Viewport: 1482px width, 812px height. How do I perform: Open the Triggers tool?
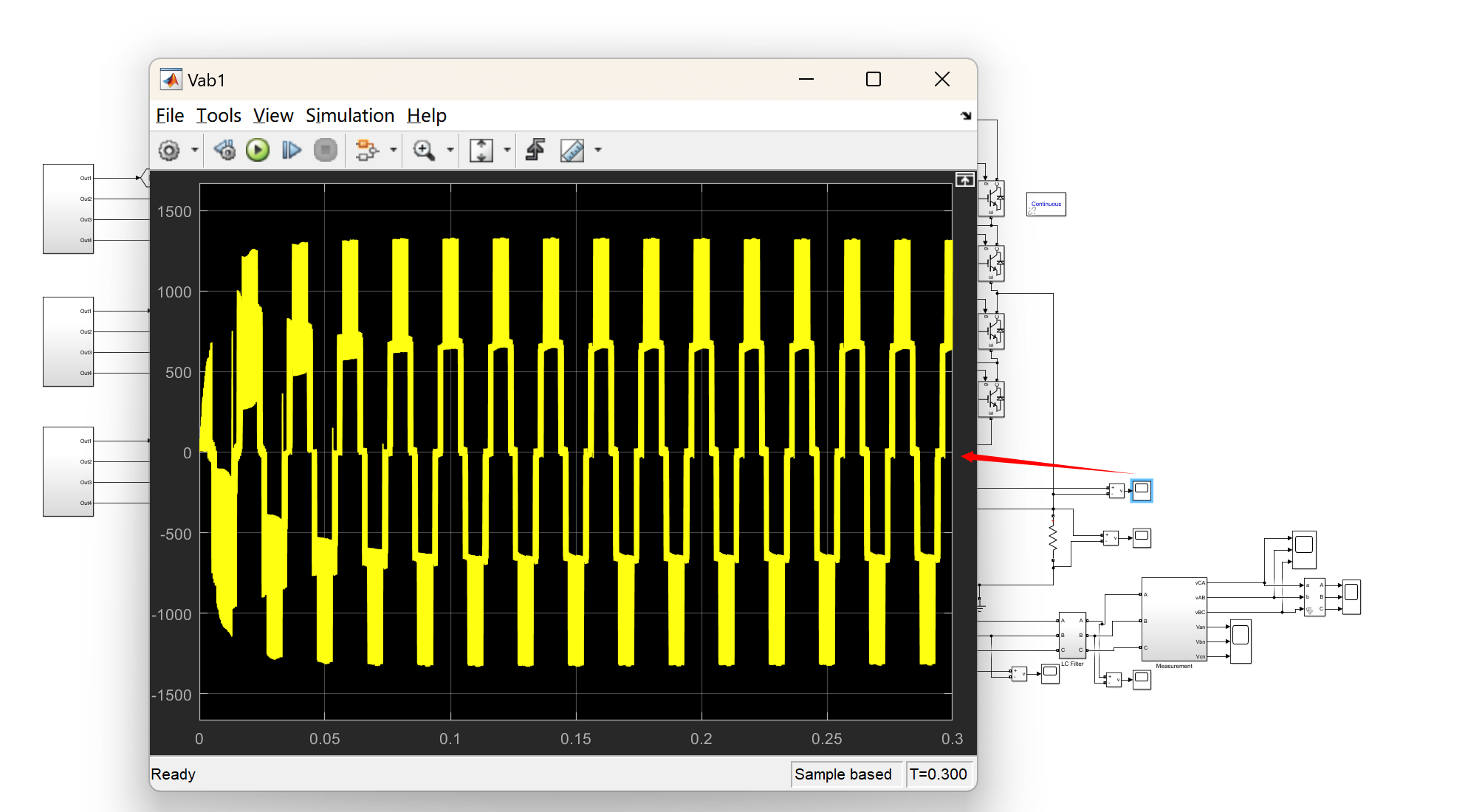tap(535, 151)
